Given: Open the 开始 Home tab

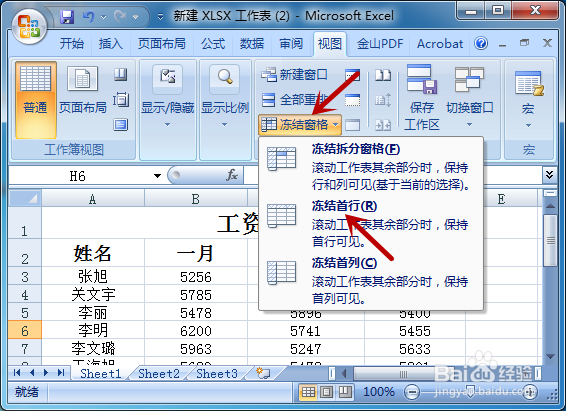Looking at the screenshot, I should click(x=71, y=44).
